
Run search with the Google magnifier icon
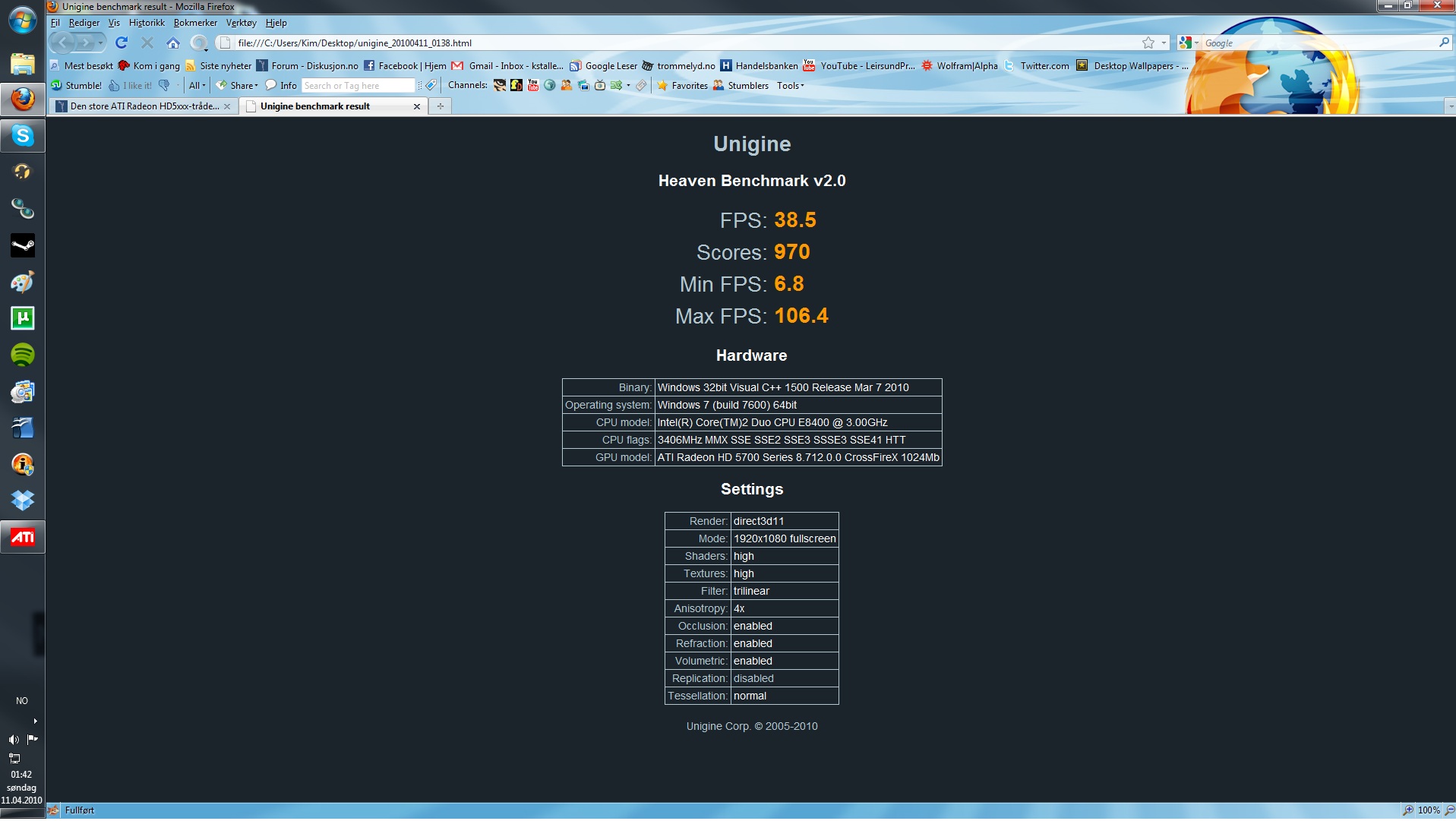(1444, 43)
